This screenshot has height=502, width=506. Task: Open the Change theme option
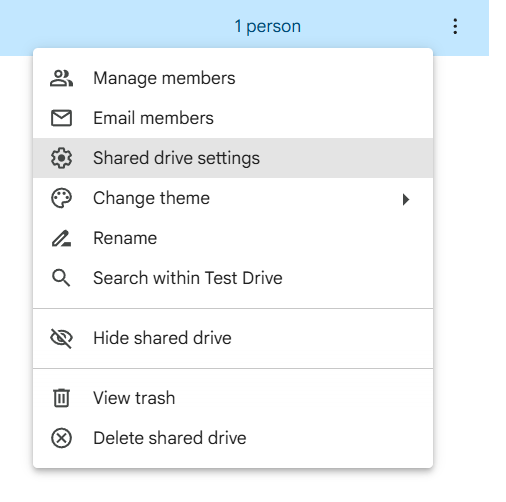(x=233, y=198)
